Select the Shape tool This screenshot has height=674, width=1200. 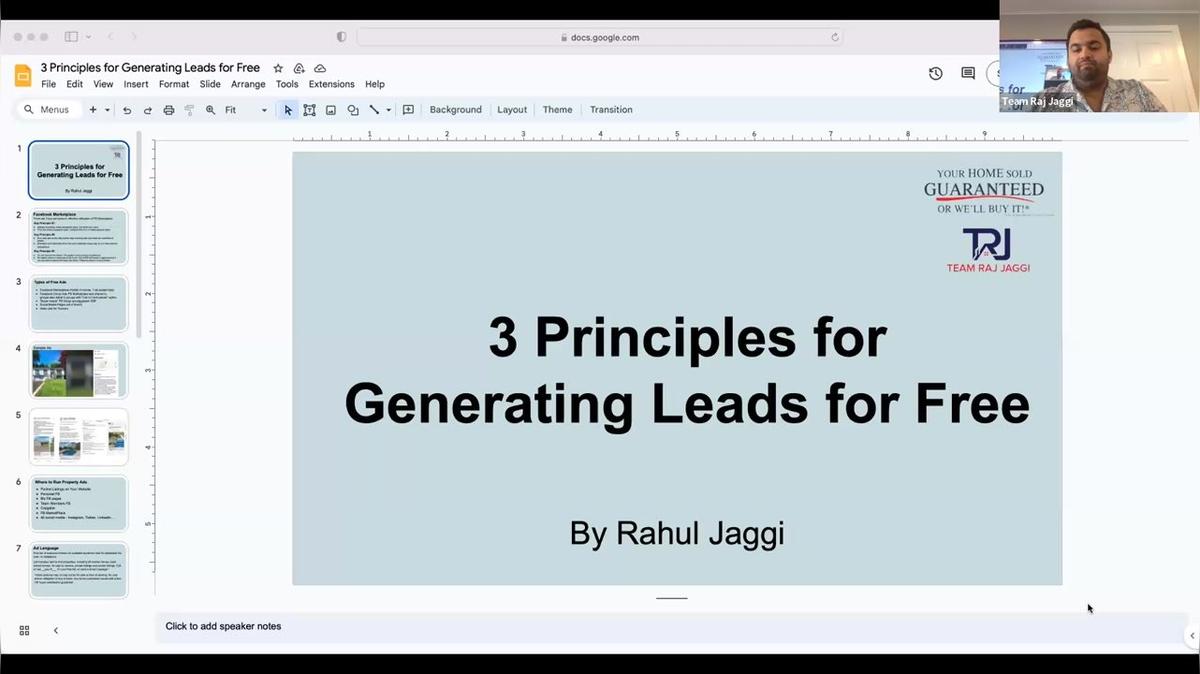[353, 110]
